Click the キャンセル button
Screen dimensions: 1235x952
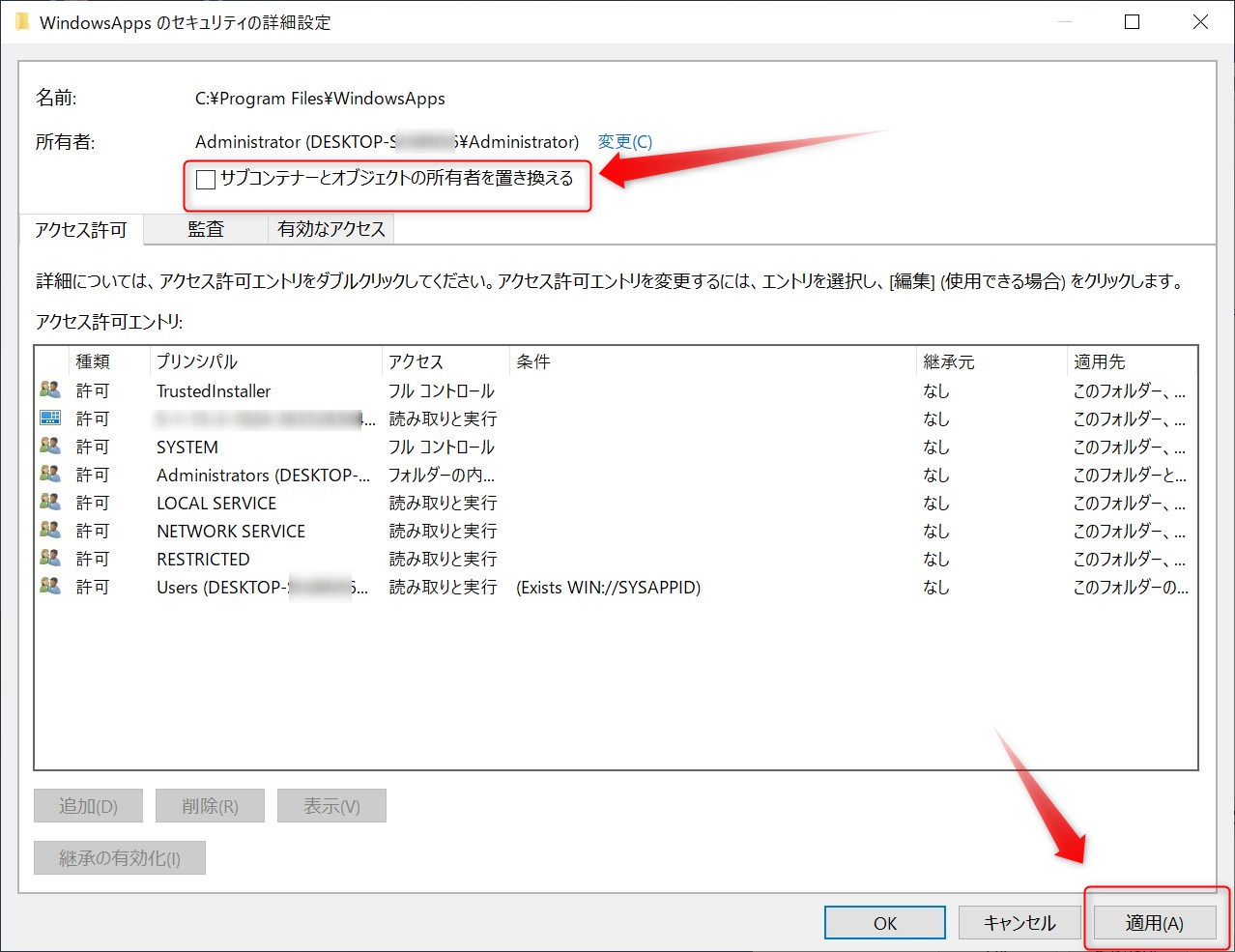click(x=1020, y=922)
